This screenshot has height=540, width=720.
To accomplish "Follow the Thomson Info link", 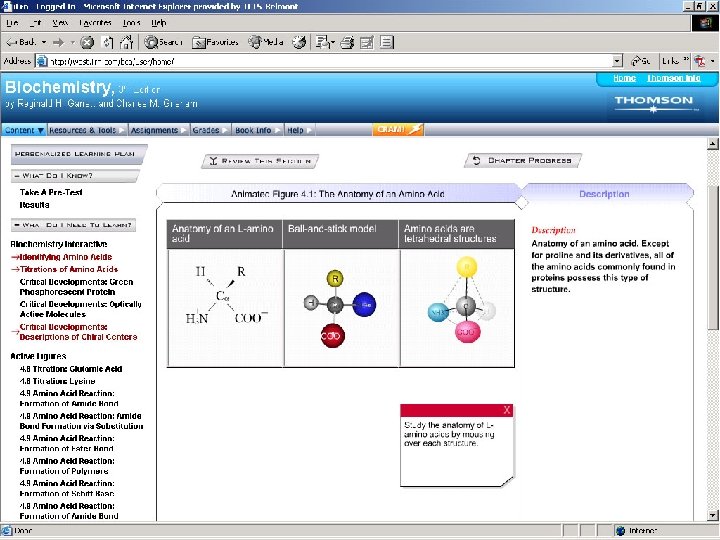I will (x=674, y=78).
